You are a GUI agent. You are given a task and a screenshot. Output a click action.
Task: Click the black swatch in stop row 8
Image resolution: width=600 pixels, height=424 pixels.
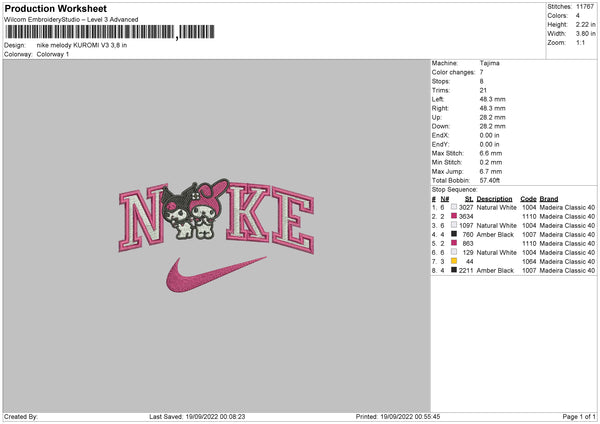click(454, 270)
